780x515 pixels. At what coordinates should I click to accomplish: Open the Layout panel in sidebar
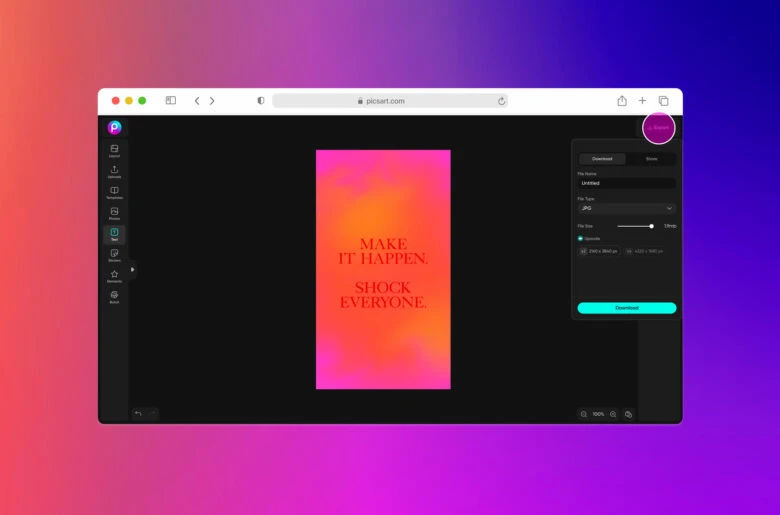(x=114, y=151)
